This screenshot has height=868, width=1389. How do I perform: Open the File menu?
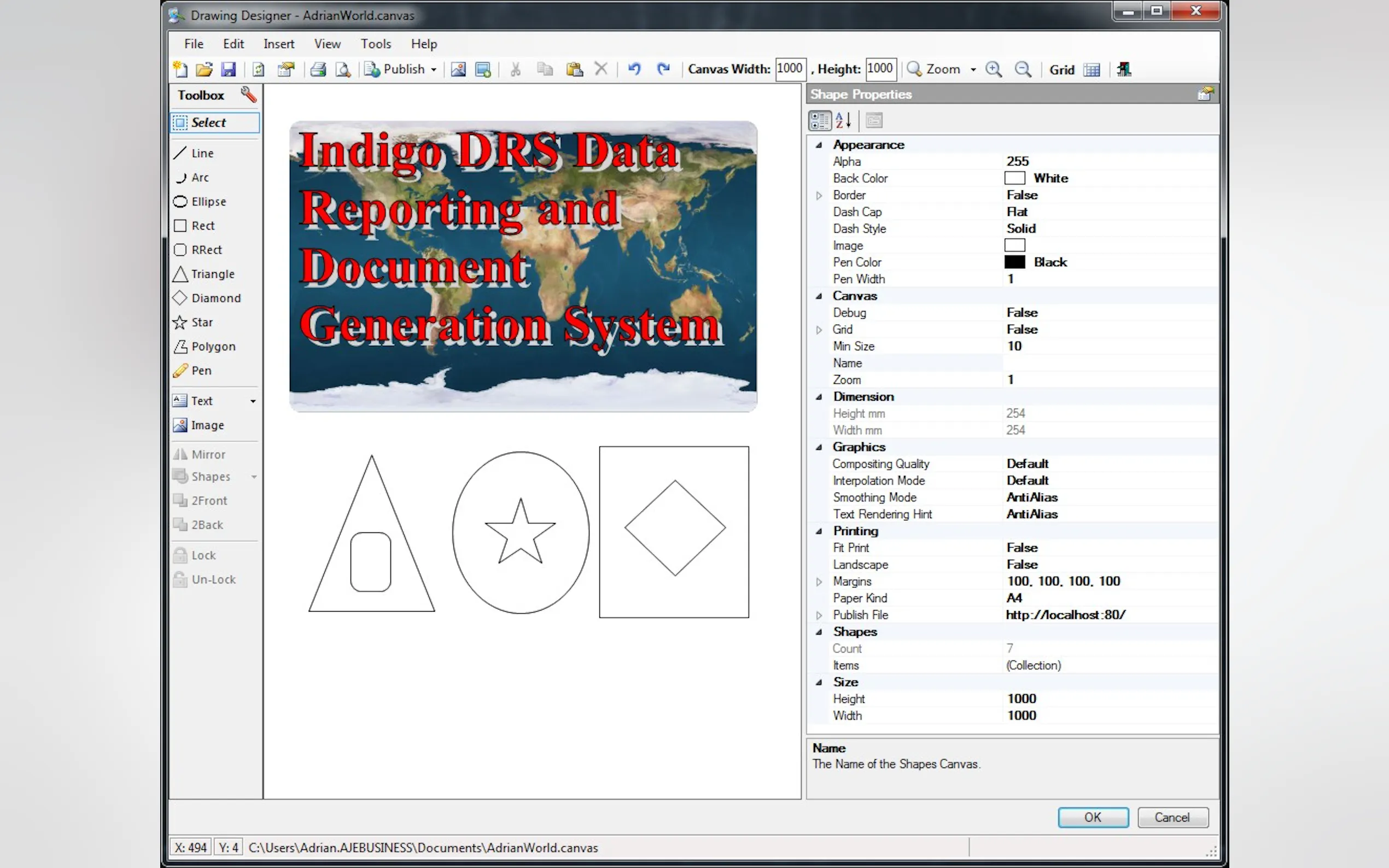pos(194,44)
